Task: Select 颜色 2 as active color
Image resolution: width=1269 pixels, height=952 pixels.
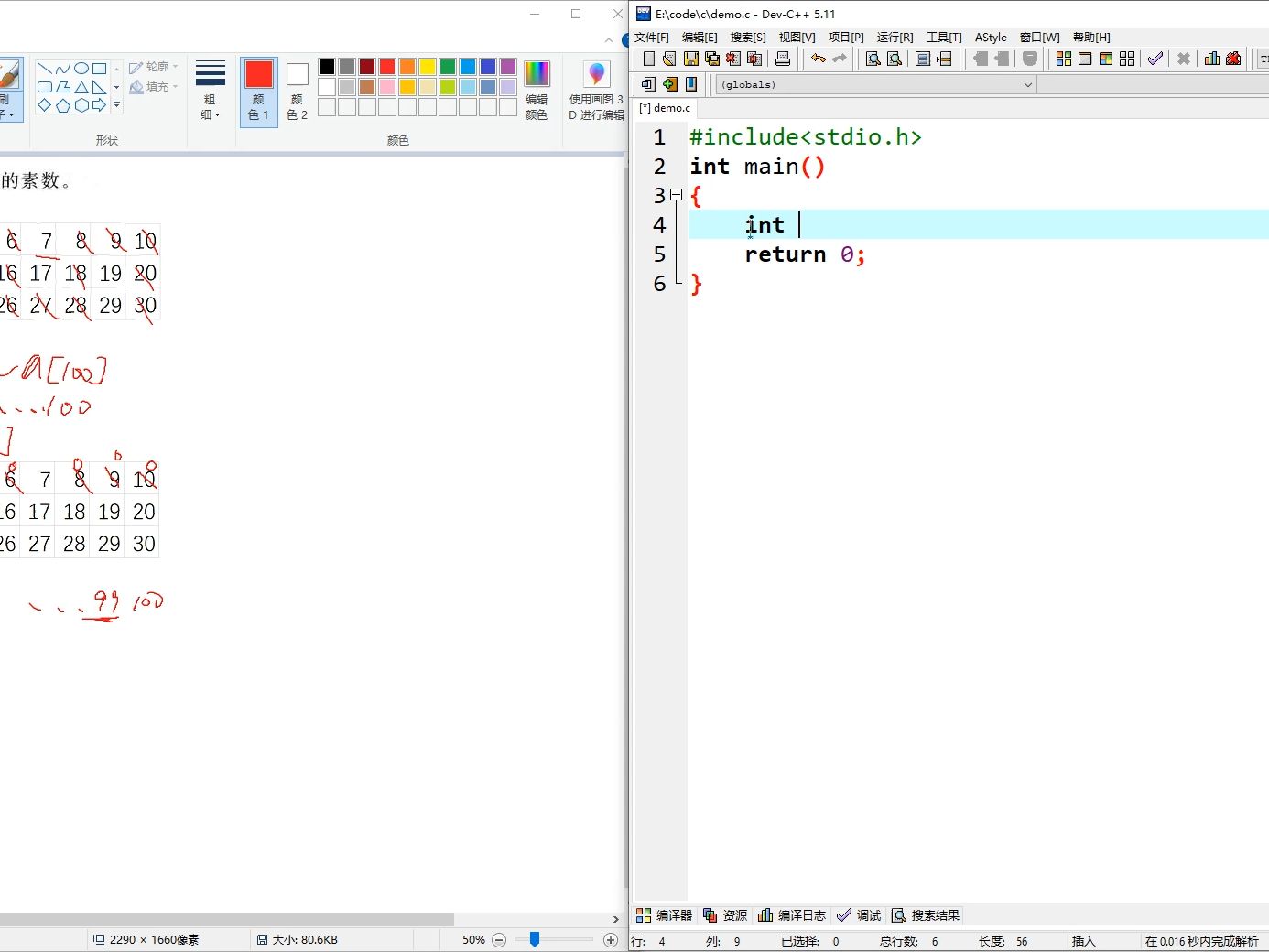Action: point(297,91)
